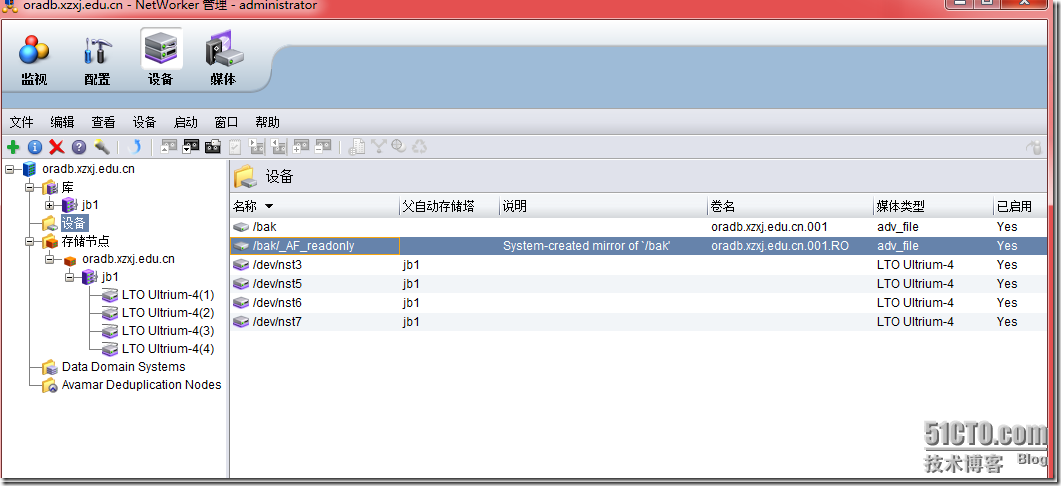This screenshot has width=1061, height=486.
Task: Open the 媒体 (Media) view
Action: [x=223, y=60]
